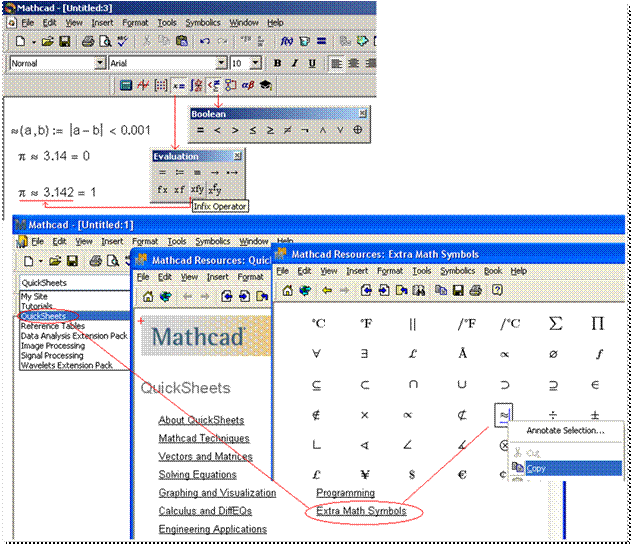Viewport: 635px width, 548px height.
Task: Open the Calculus toolbar integral icon
Action: (196, 85)
